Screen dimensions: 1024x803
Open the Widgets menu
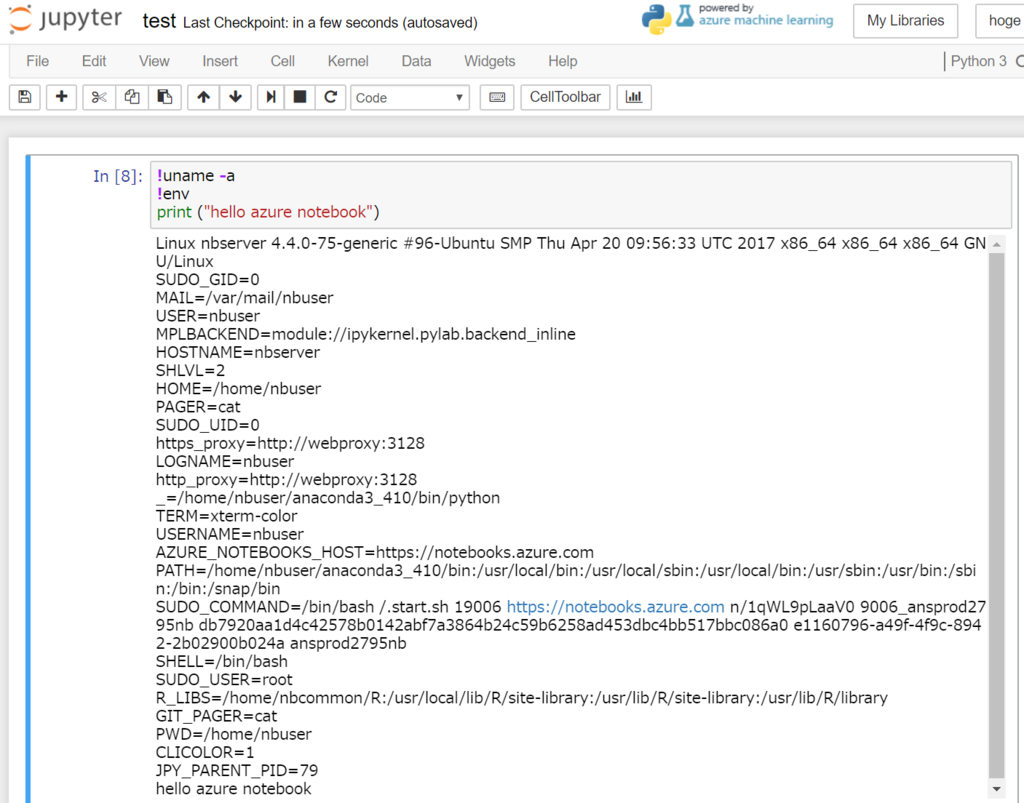(x=490, y=61)
